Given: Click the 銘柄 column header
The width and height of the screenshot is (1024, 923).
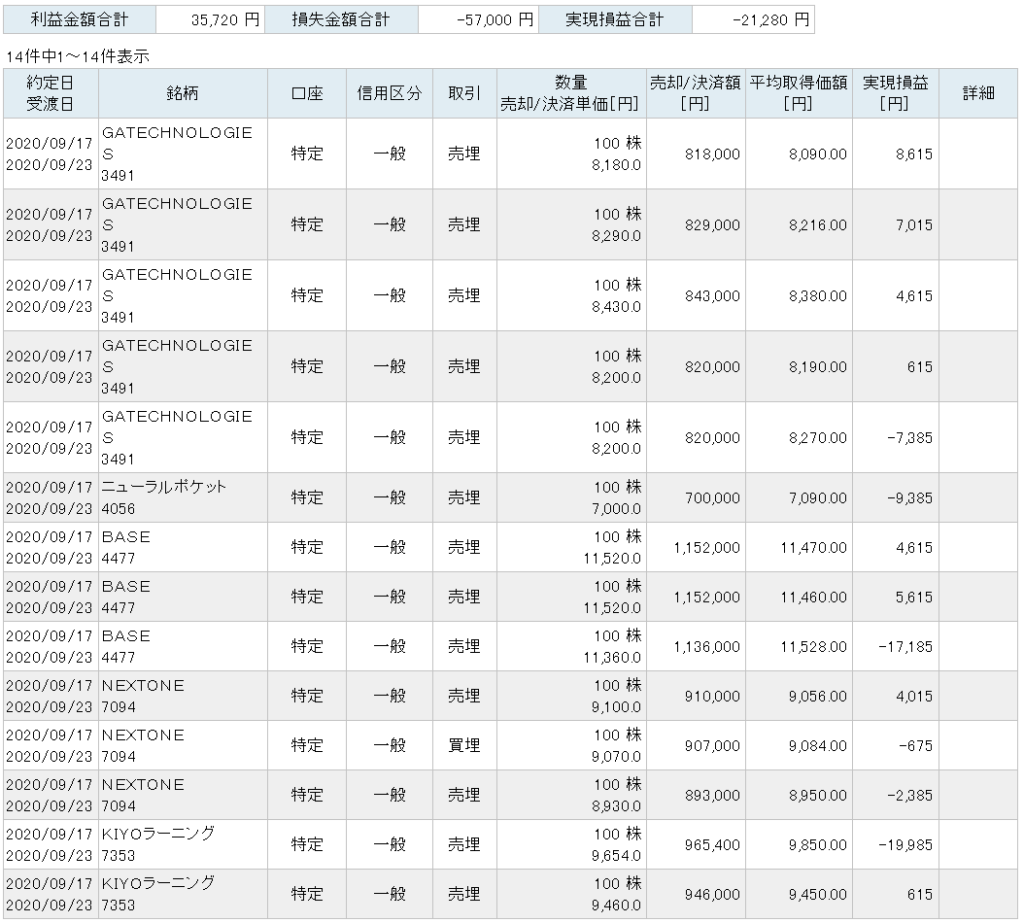Looking at the screenshot, I should coord(182,93).
